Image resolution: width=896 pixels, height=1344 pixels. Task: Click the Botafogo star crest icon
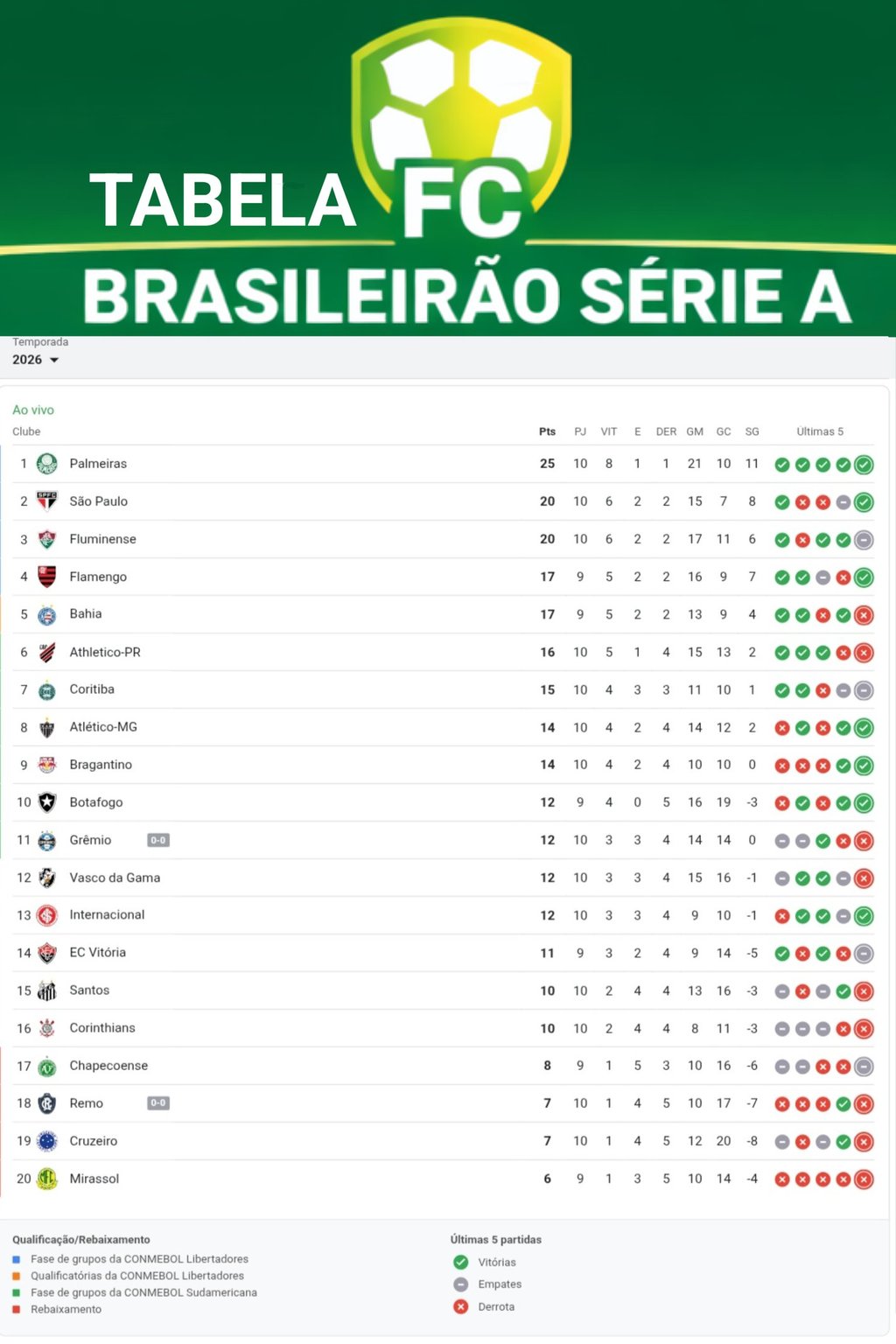coord(47,802)
